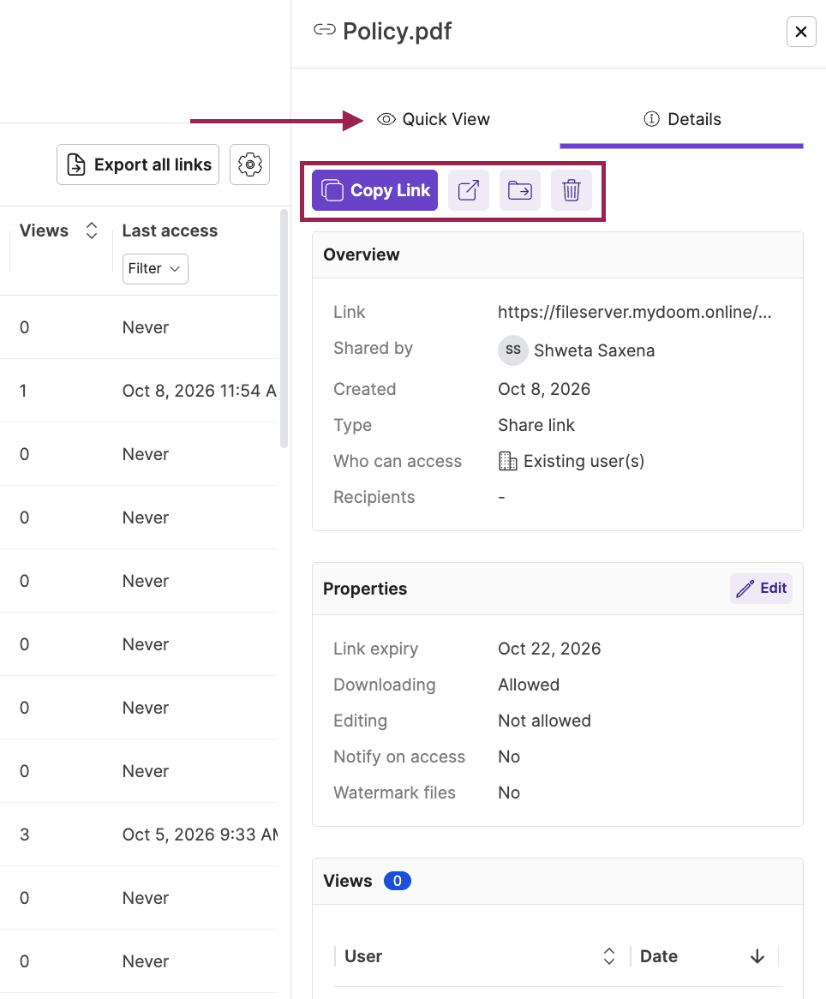Click the Views column header label
Image resolution: width=826 pixels, height=999 pixels.
point(44,231)
